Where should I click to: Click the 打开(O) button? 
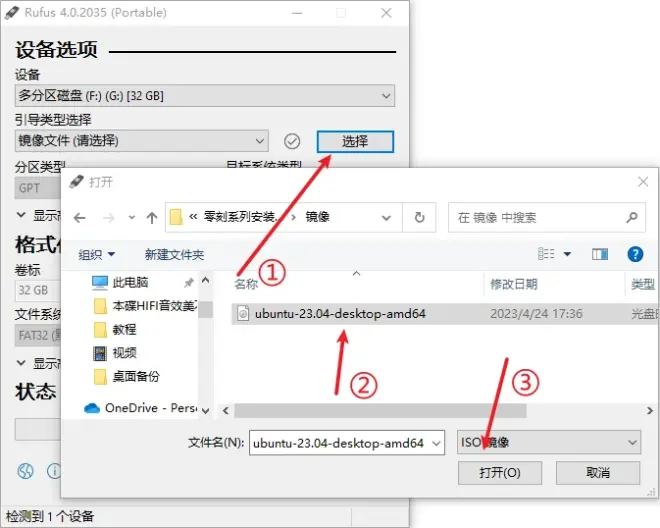[x=500, y=473]
